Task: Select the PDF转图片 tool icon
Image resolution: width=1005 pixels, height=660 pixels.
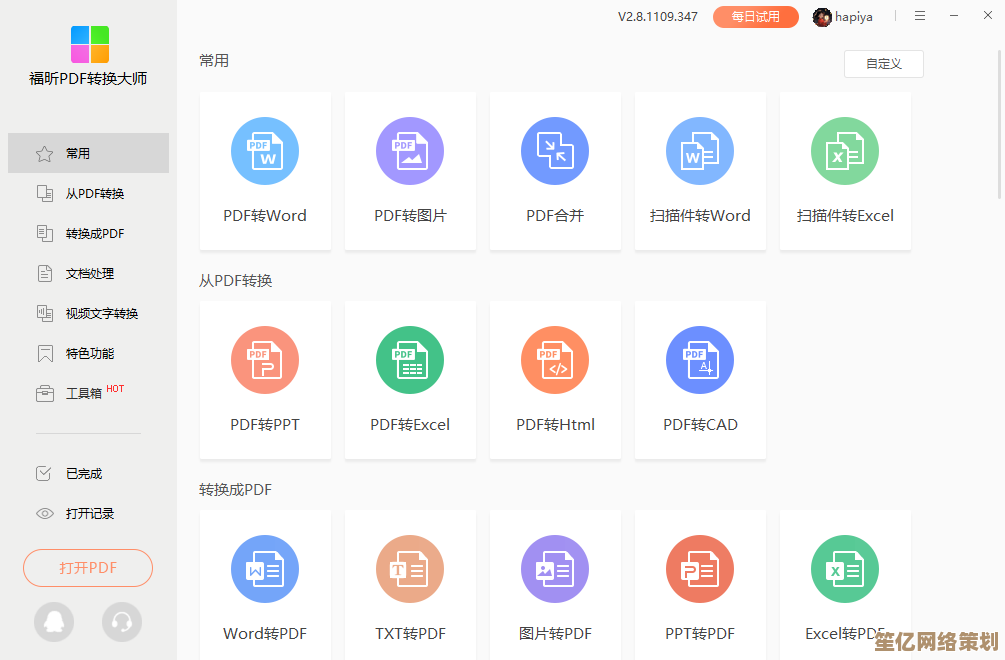Action: [410, 152]
